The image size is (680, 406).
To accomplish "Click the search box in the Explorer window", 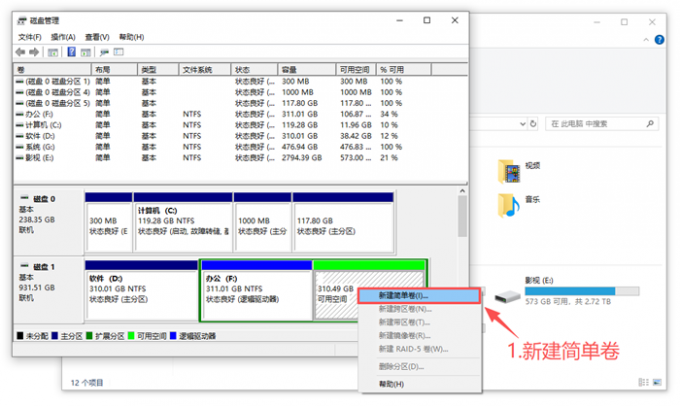I will click(602, 124).
